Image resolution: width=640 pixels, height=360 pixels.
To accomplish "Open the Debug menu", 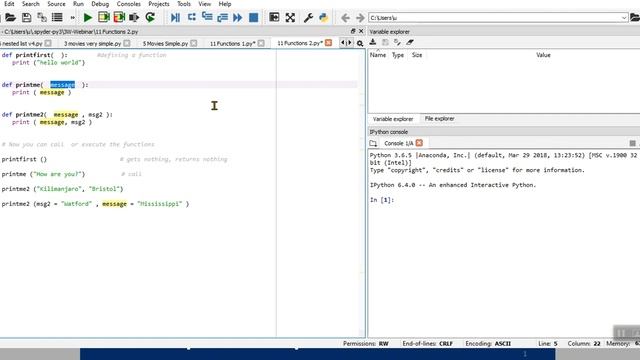I will pyautogui.click(x=100, y=4).
